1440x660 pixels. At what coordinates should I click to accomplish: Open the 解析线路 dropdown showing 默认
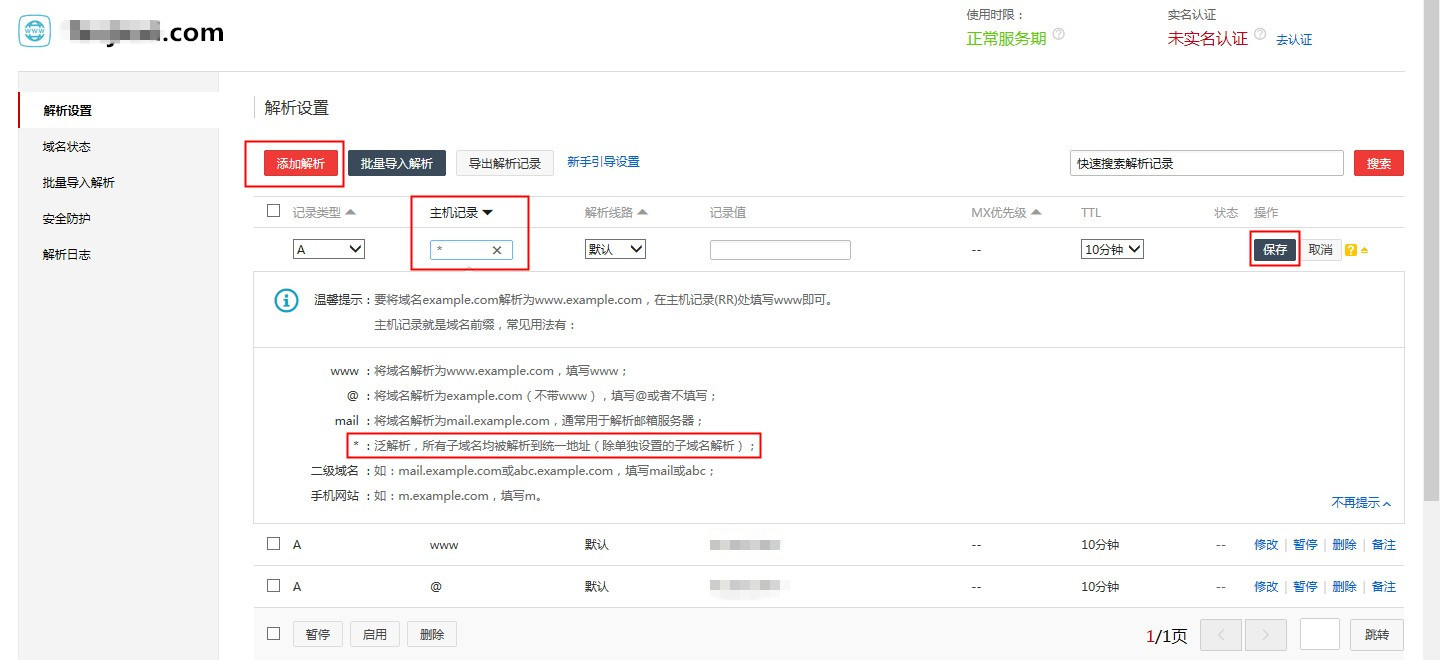[614, 249]
